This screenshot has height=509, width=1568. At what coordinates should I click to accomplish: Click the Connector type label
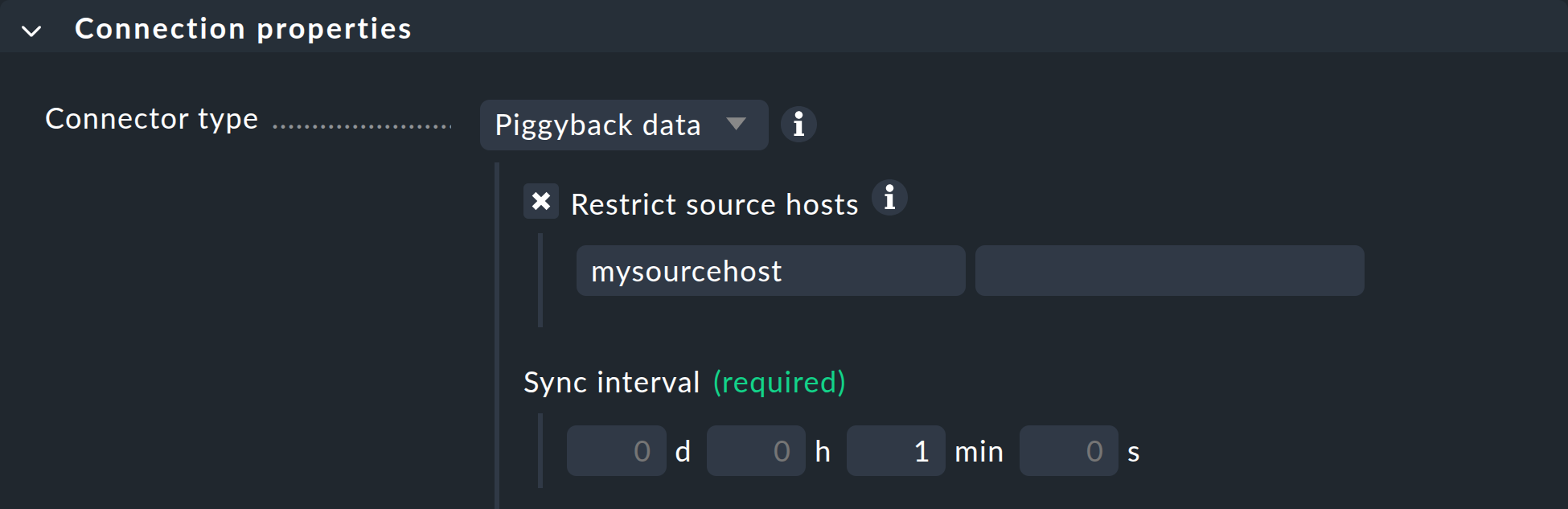click(152, 119)
